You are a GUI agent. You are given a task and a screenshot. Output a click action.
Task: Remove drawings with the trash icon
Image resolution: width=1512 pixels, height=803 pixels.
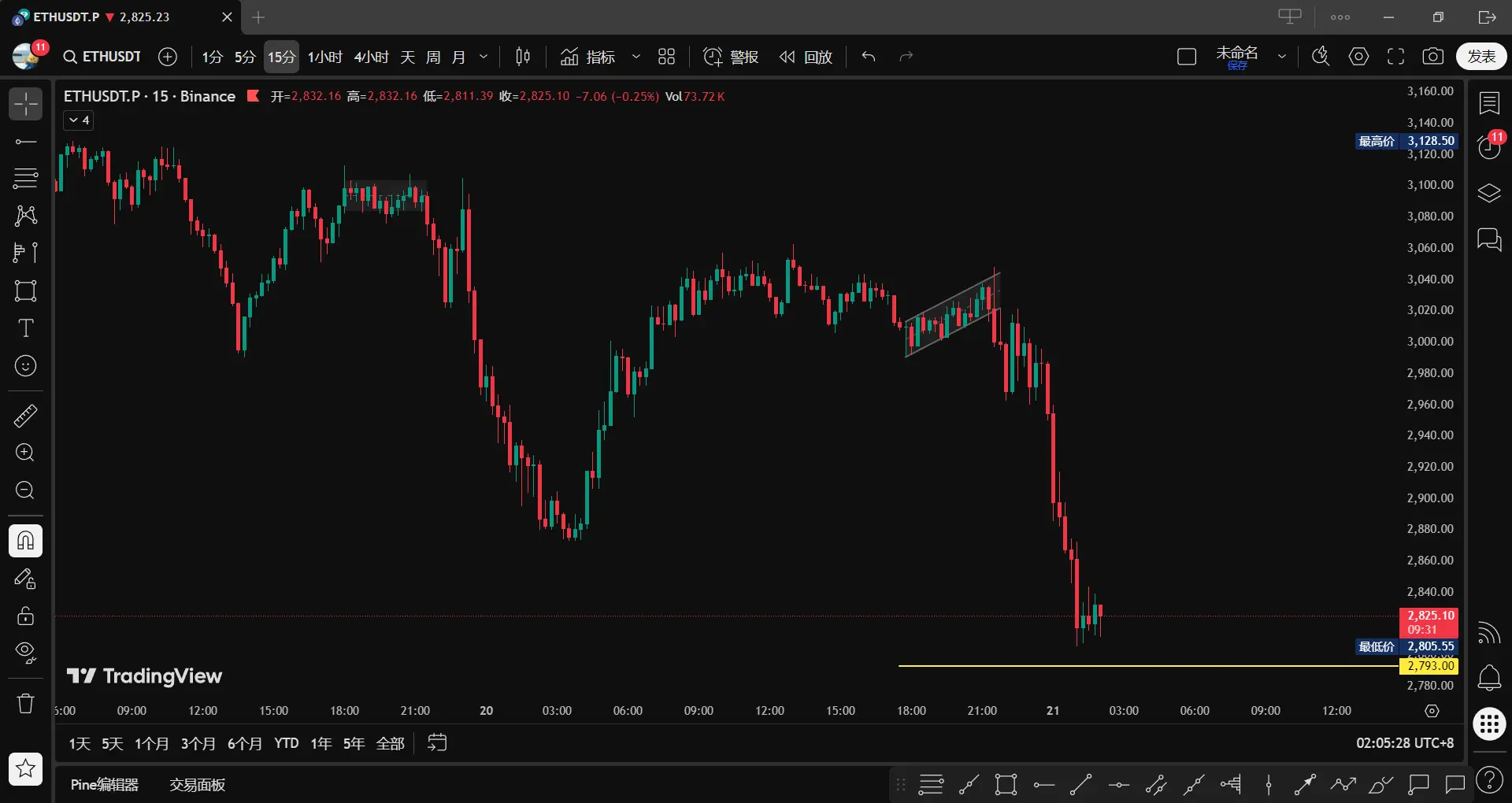pyautogui.click(x=25, y=703)
